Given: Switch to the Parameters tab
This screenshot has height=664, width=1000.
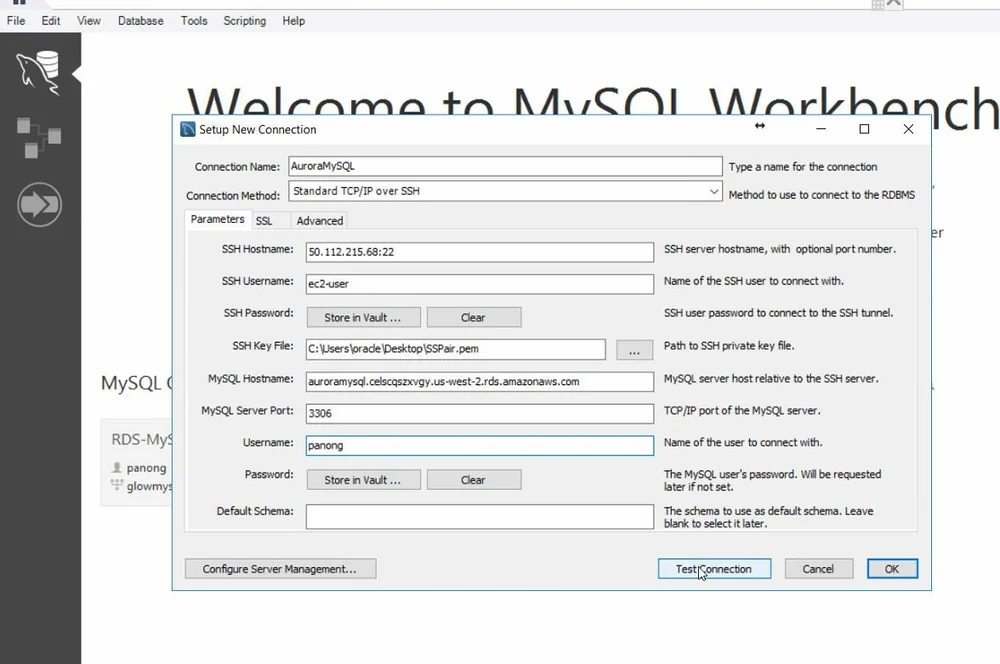Looking at the screenshot, I should 217,219.
